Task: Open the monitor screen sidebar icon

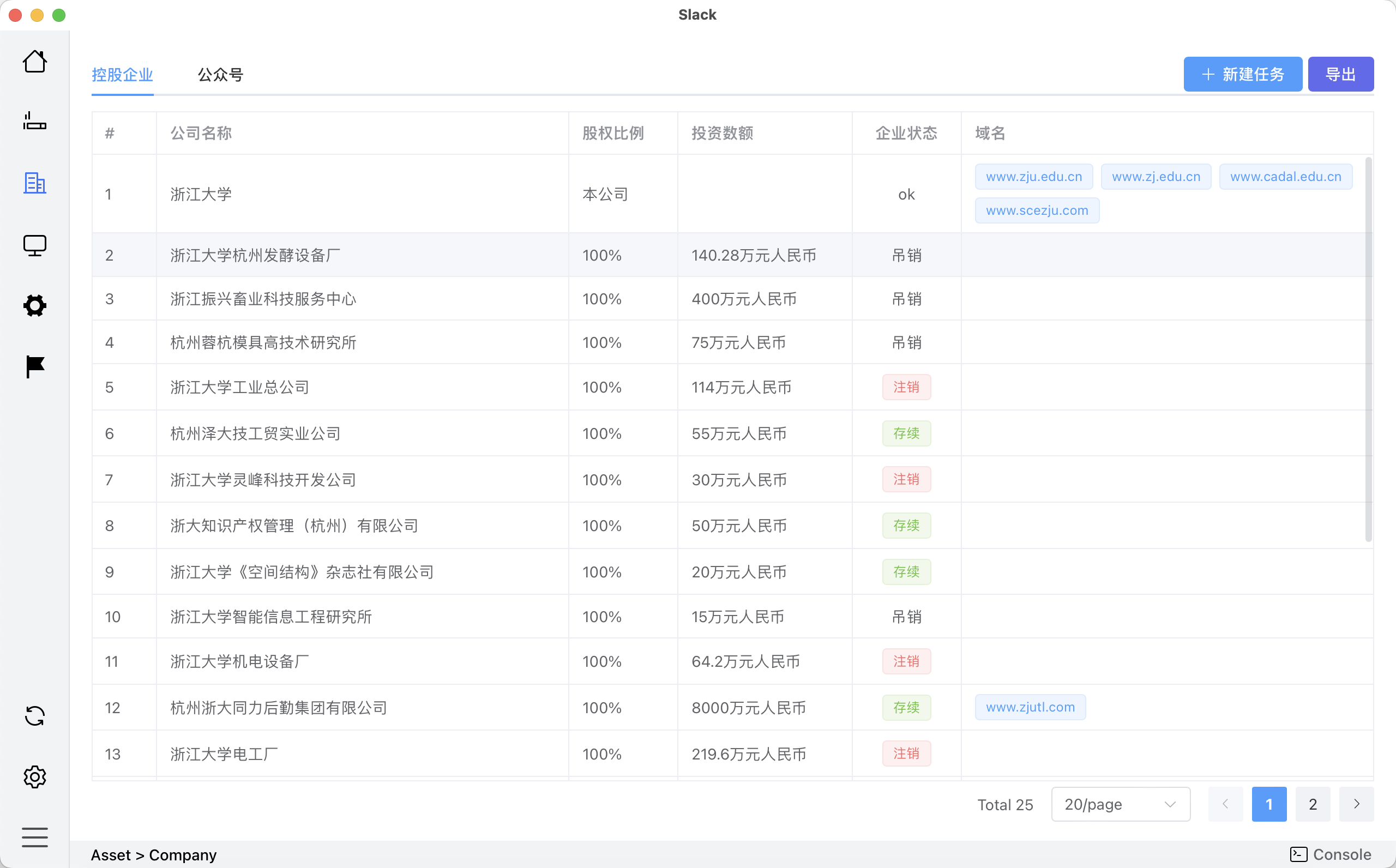Action: point(34,245)
